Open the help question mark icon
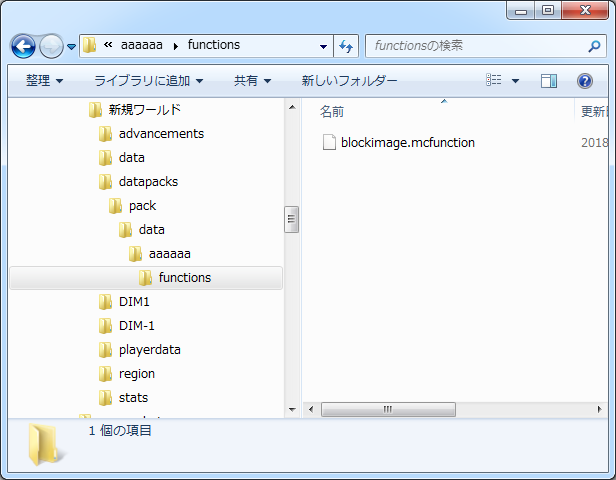The width and height of the screenshot is (616, 480). click(x=585, y=81)
